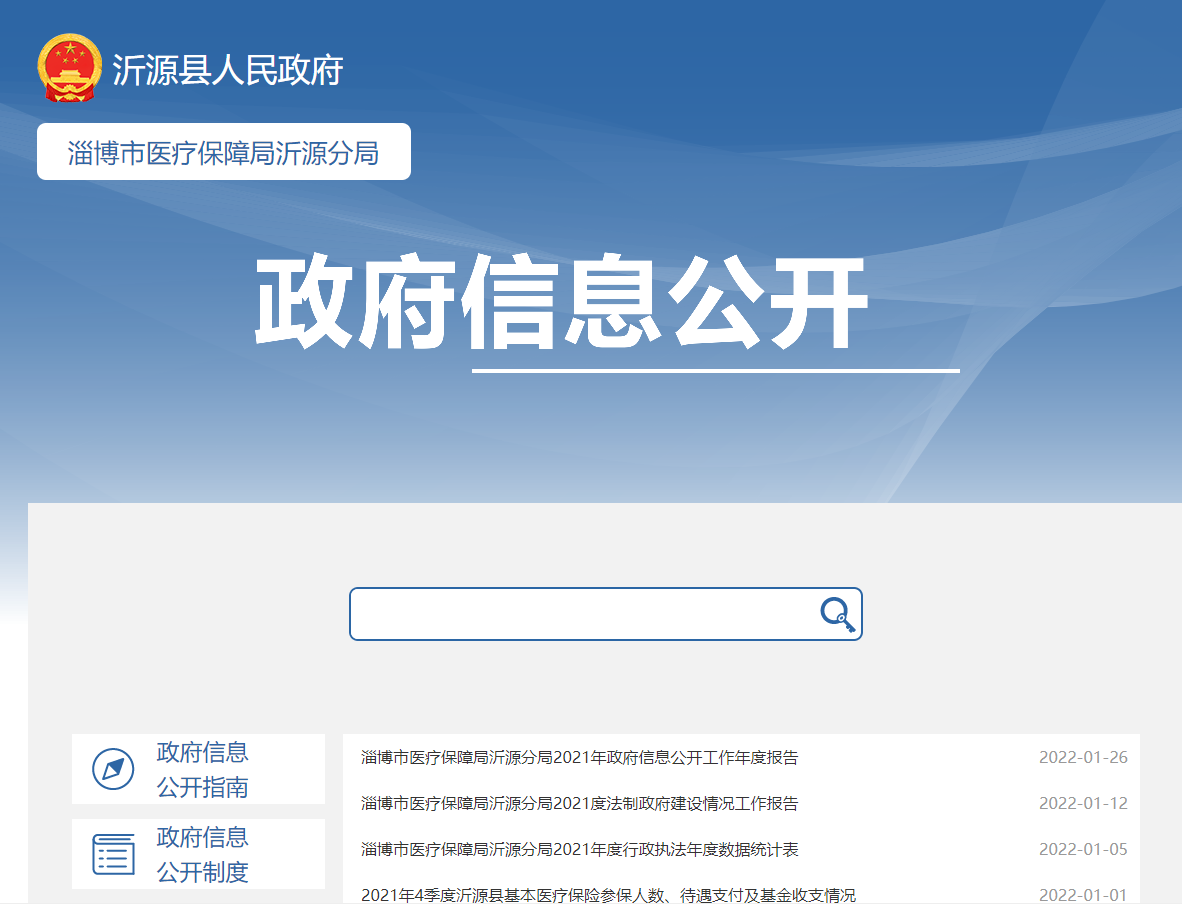Viewport: 1182px width, 905px height.
Task: Click the national emblem logo
Action: 69,68
